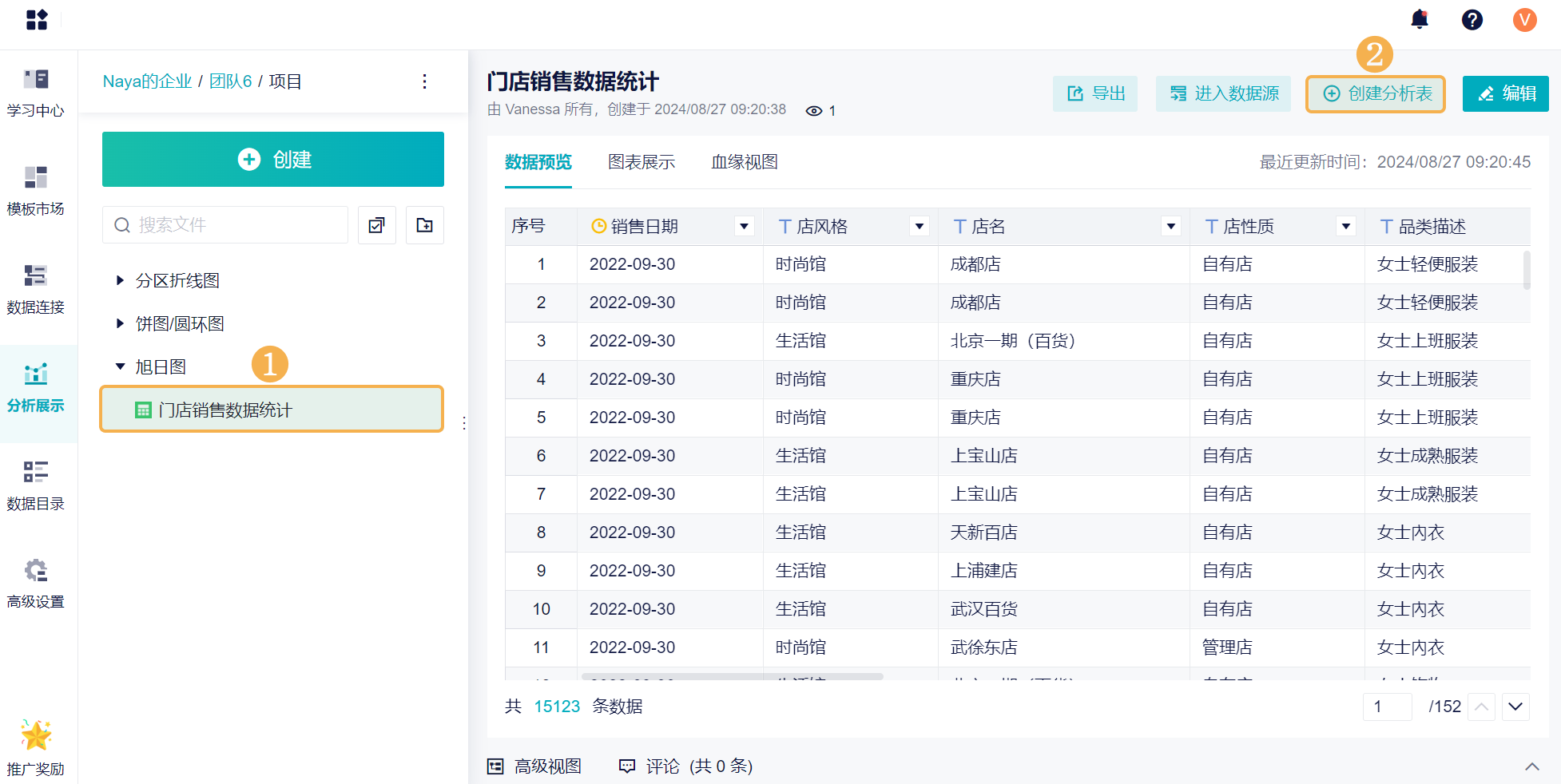
Task: Go to 模板市场 in the sidebar
Action: [36, 191]
